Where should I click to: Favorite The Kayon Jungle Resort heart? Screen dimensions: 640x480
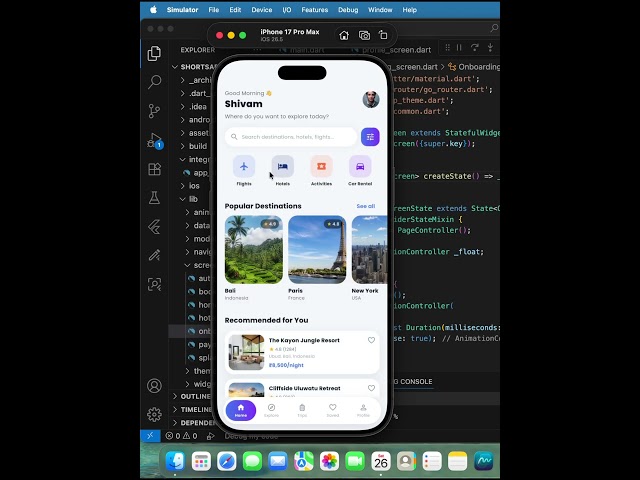coord(371,340)
